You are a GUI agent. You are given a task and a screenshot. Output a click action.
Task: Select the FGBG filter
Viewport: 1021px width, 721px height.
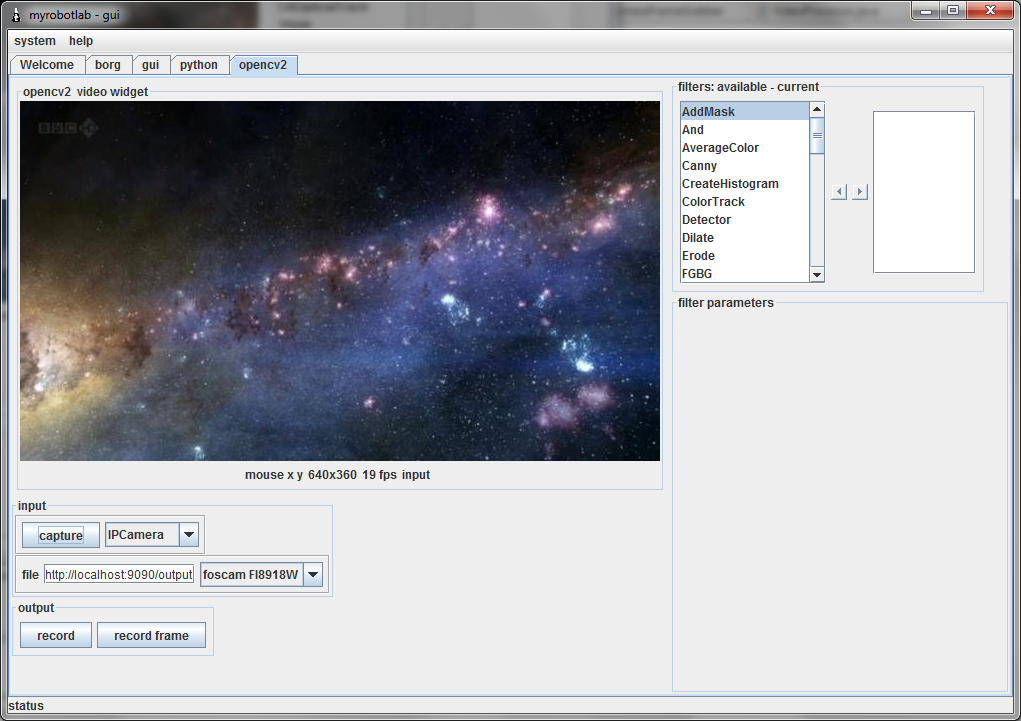(744, 274)
